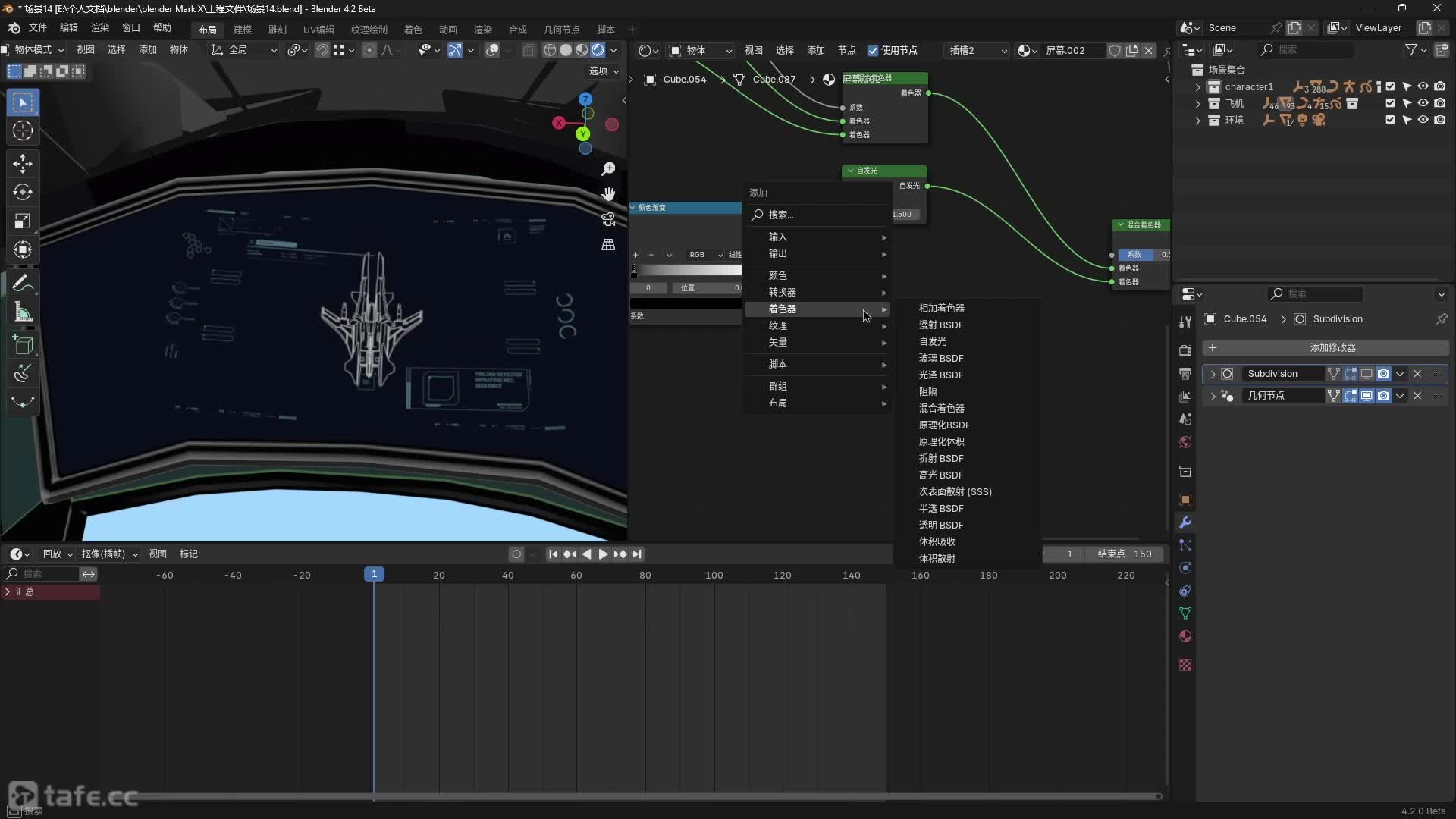The width and height of the screenshot is (1456, 819).
Task: Open the 物体模式 mode dropdown
Action: [x=33, y=50]
